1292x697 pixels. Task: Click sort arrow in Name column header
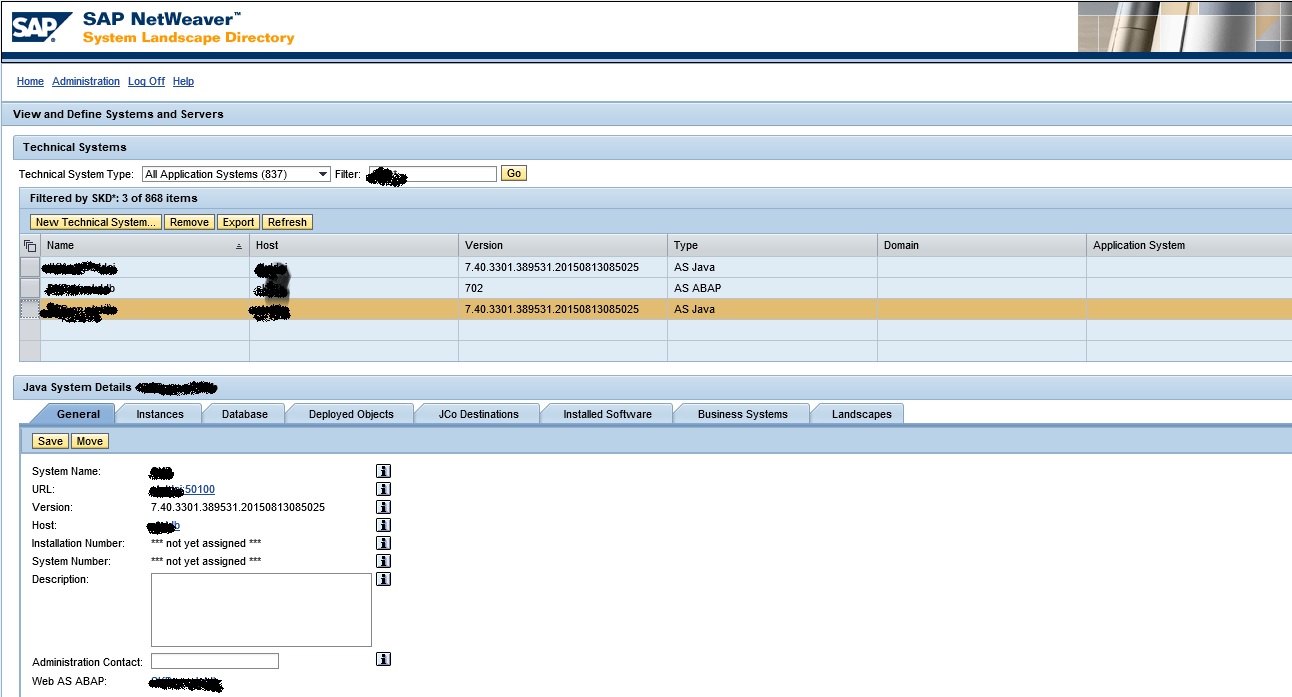238,246
